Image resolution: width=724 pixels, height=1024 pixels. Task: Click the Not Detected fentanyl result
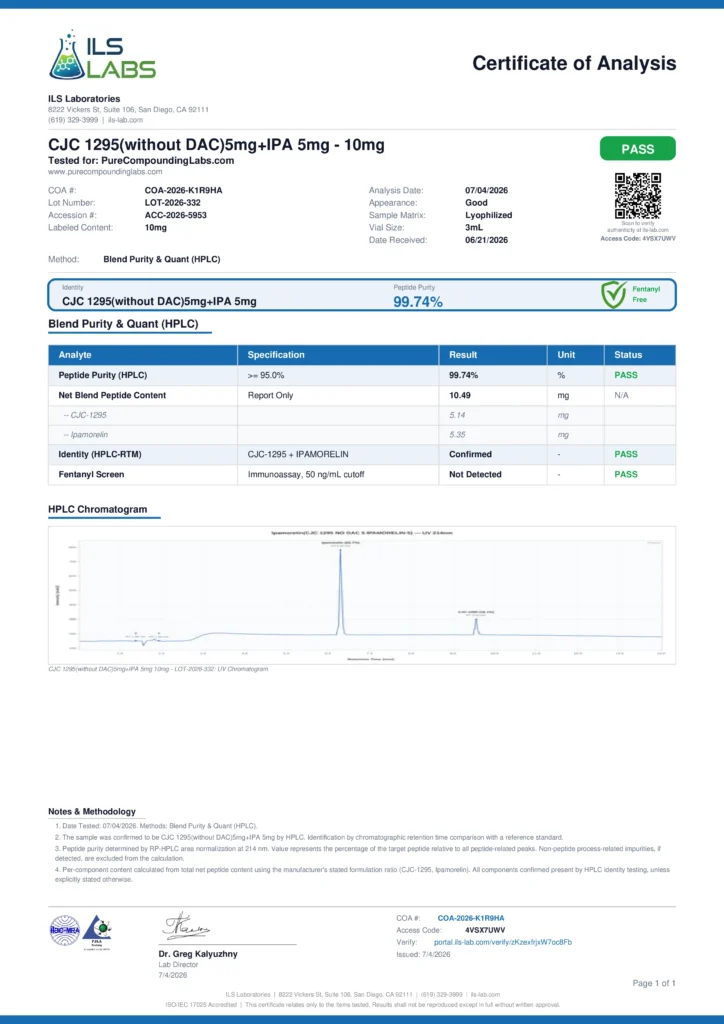(x=475, y=474)
